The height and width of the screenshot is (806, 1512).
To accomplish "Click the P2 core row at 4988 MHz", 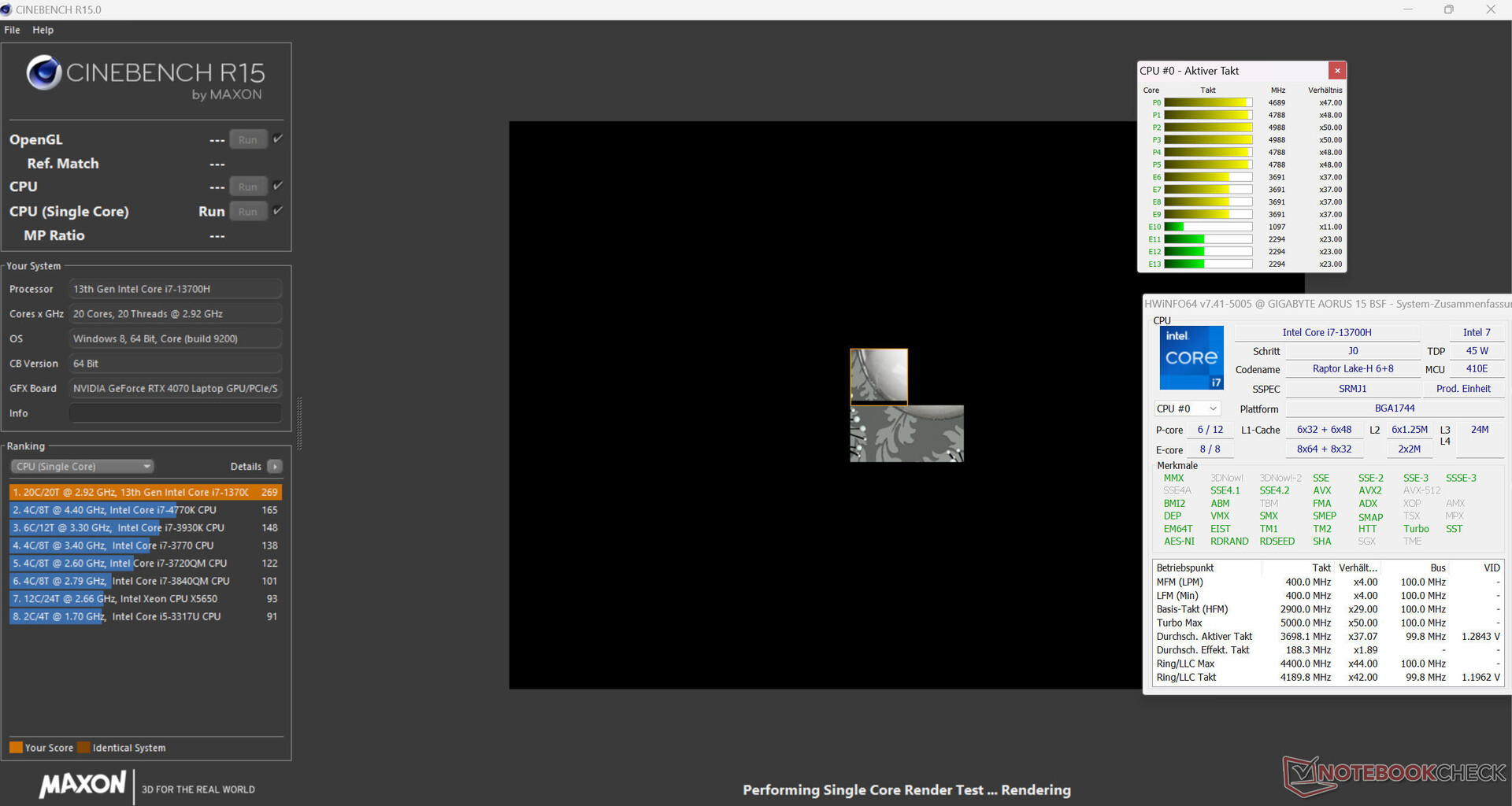I will coord(1243,128).
